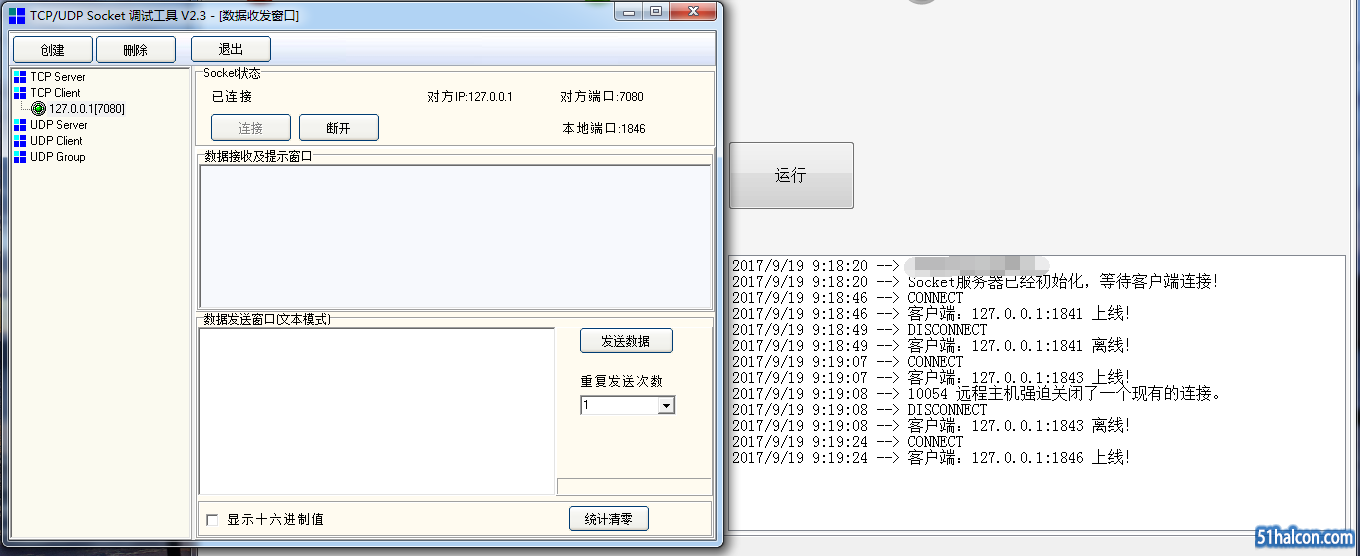
Task: Click inside the data send text area
Action: 377,411
